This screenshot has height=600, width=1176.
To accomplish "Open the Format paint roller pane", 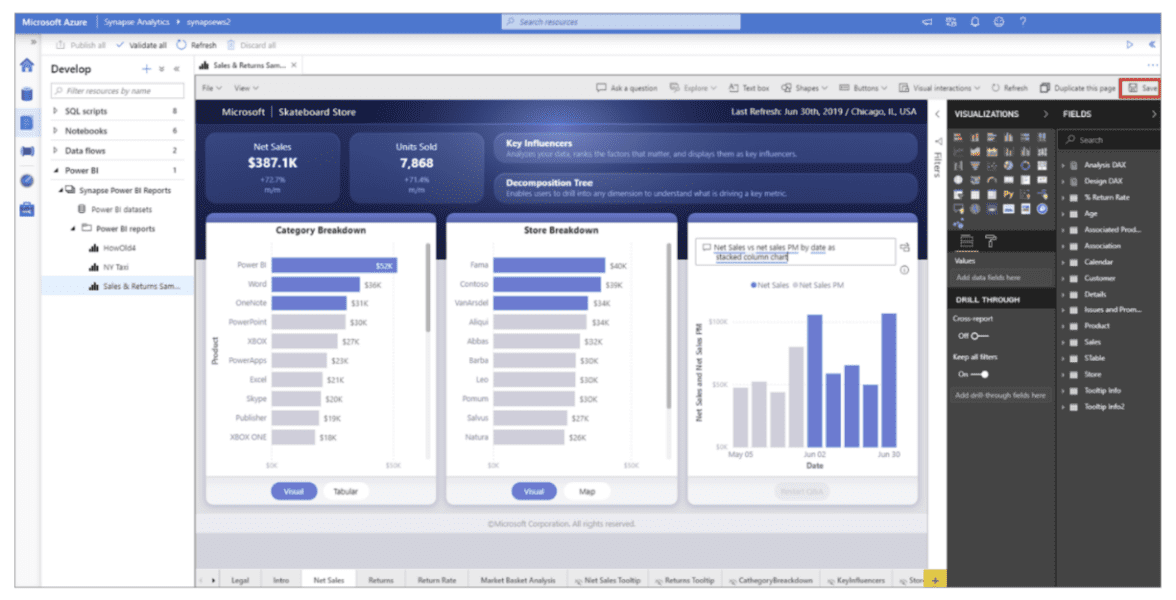I will point(991,241).
